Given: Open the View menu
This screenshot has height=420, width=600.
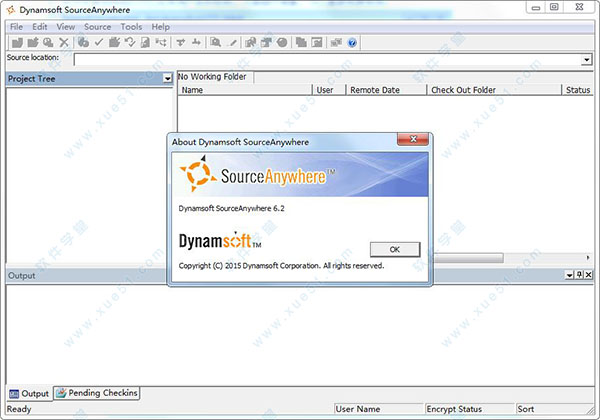Looking at the screenshot, I should 66,27.
